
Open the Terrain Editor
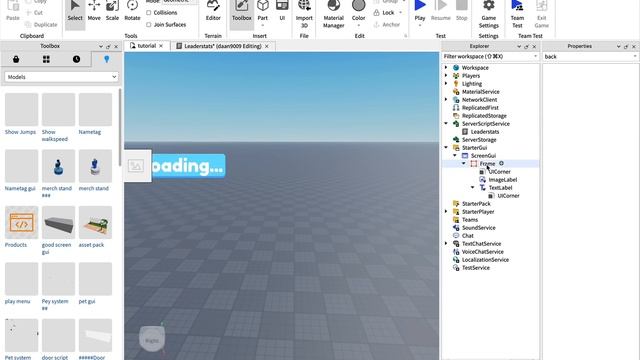tap(213, 12)
